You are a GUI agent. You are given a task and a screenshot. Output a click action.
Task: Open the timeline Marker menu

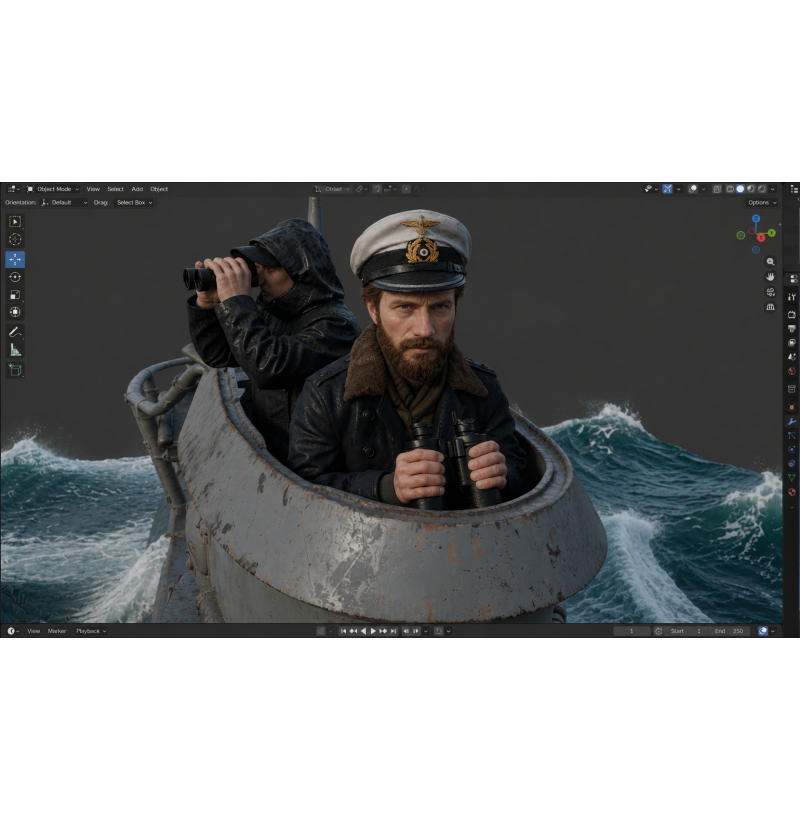(57, 631)
